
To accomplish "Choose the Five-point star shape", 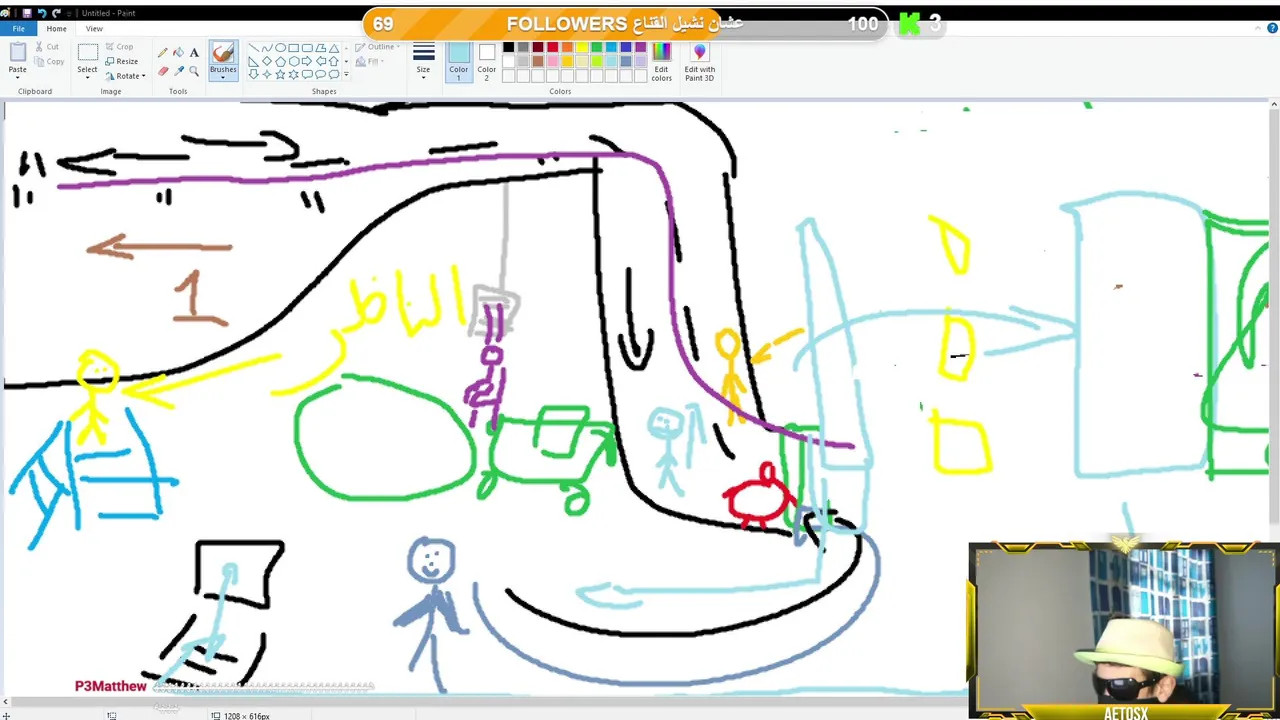I will (280, 74).
